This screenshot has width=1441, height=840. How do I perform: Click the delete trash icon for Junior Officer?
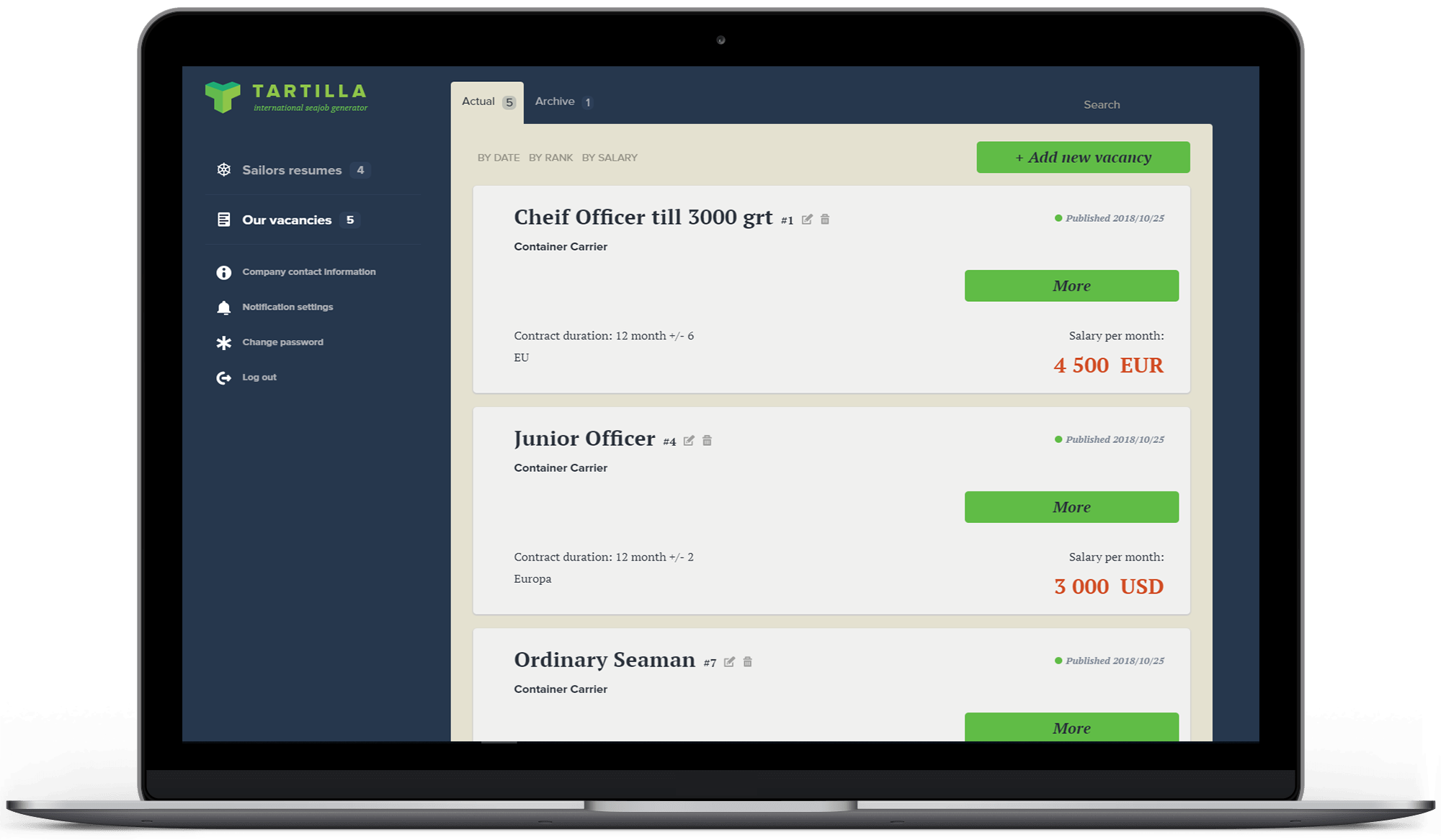[x=707, y=440]
